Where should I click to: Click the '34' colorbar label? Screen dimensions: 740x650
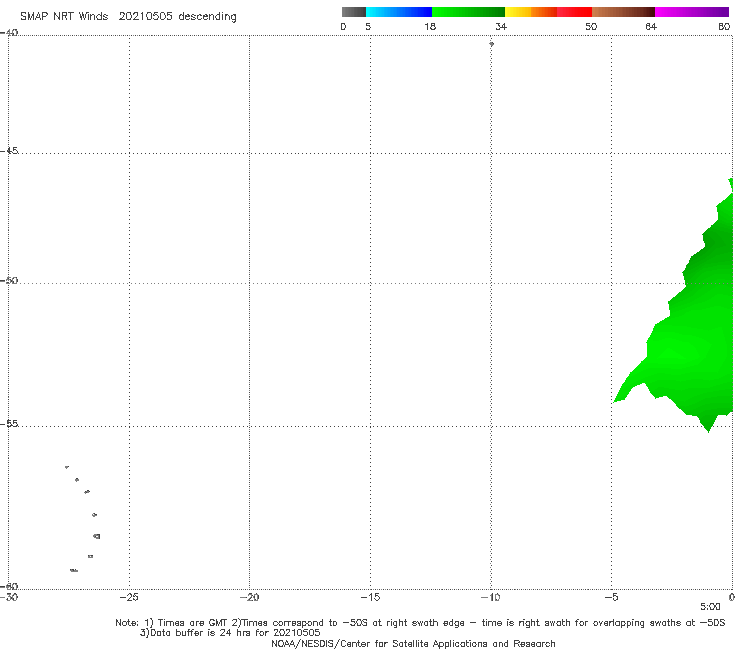(x=501, y=26)
